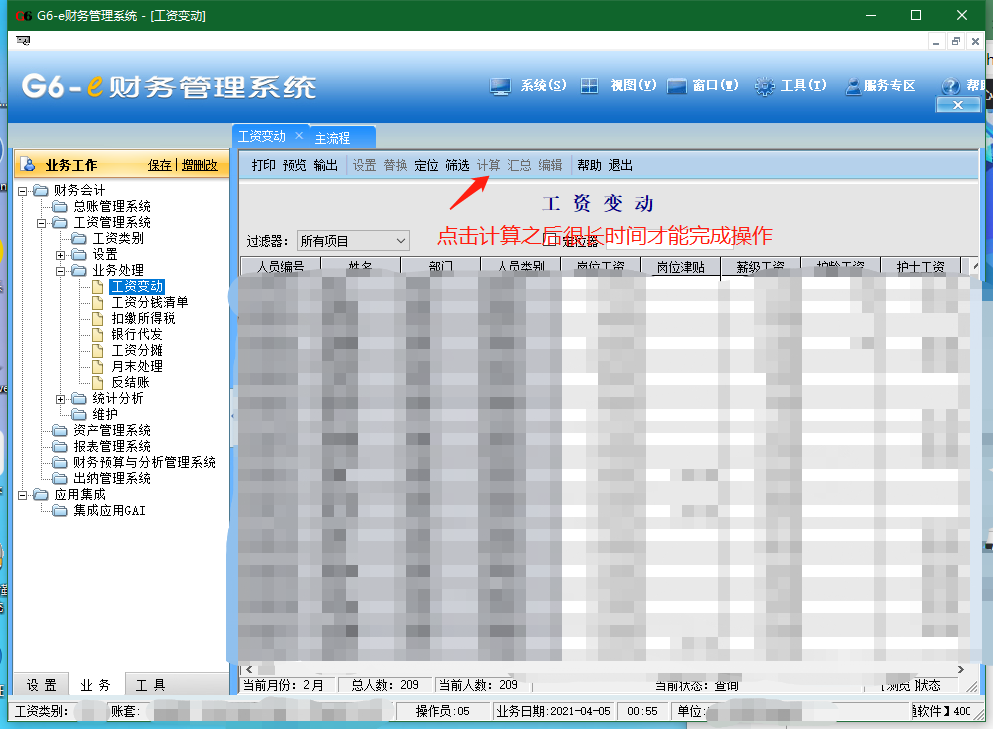
Task: Click the 资产管理系统 folder icon
Action: [x=60, y=431]
